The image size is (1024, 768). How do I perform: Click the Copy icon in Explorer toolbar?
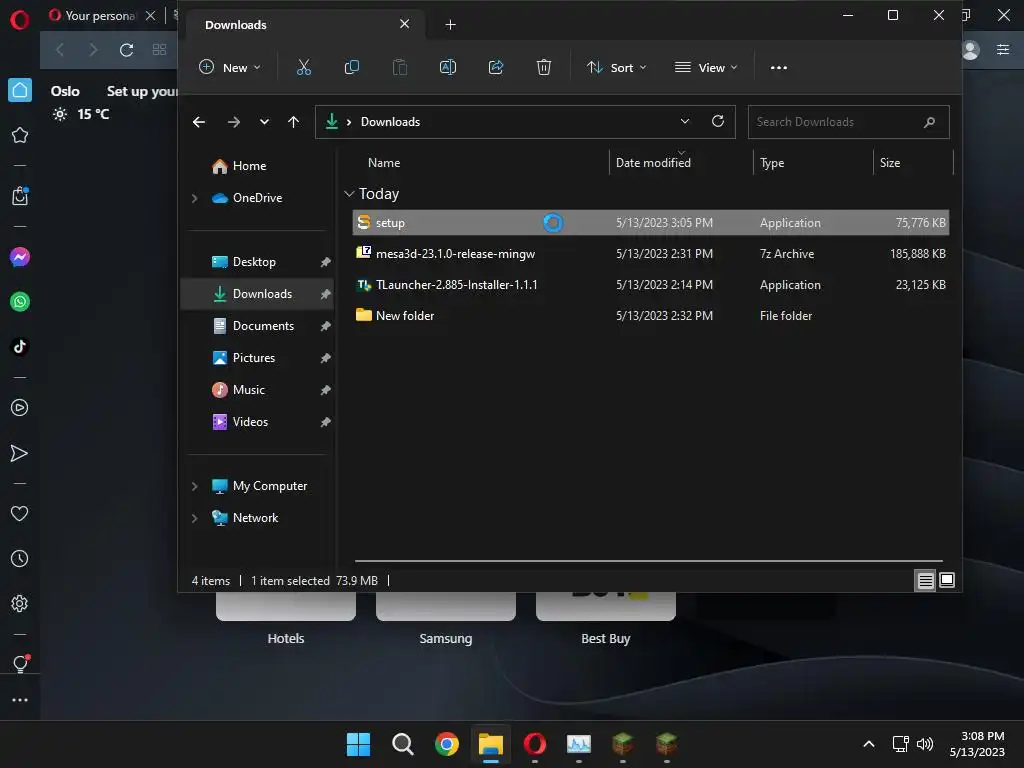pos(351,67)
